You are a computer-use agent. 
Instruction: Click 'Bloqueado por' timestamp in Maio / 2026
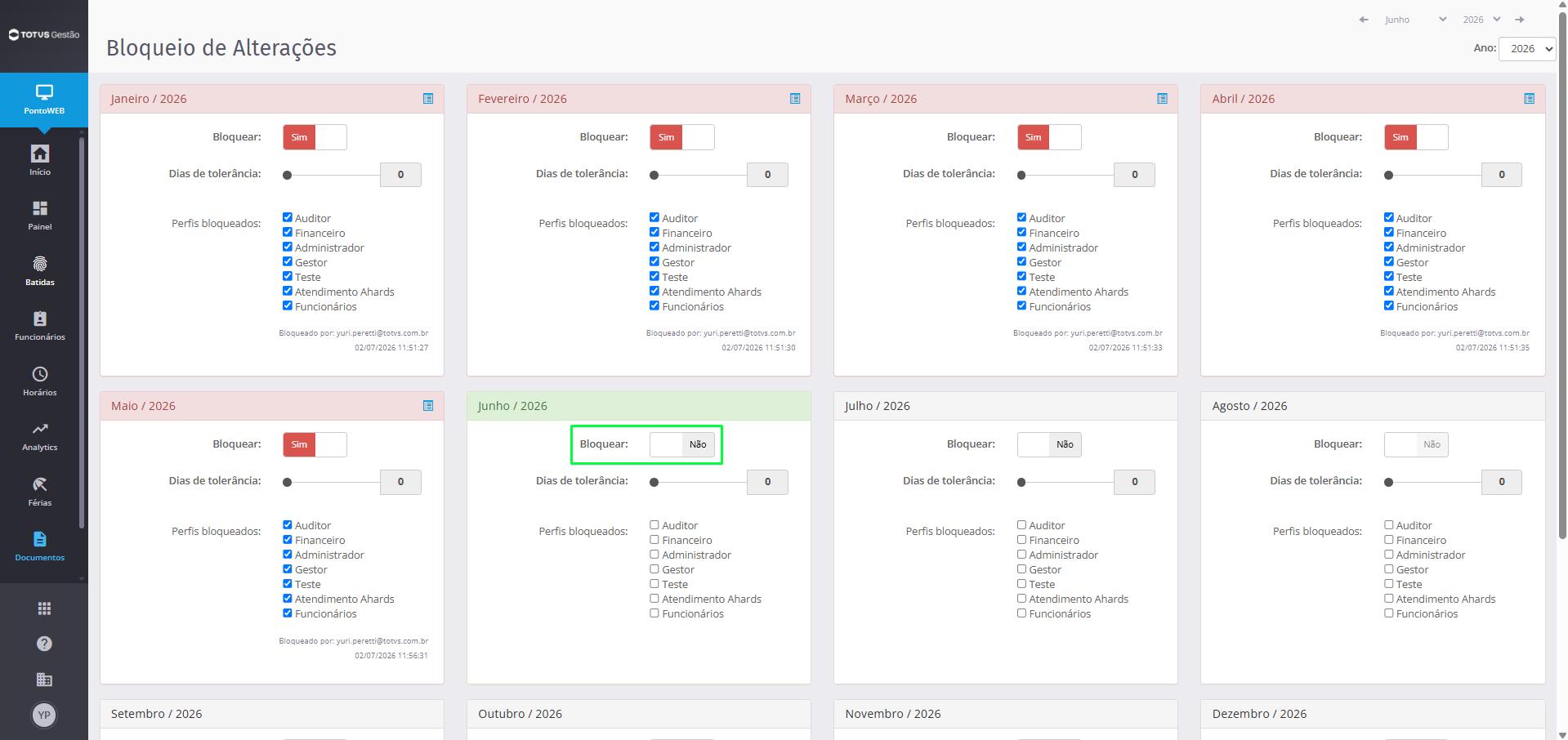click(x=391, y=655)
